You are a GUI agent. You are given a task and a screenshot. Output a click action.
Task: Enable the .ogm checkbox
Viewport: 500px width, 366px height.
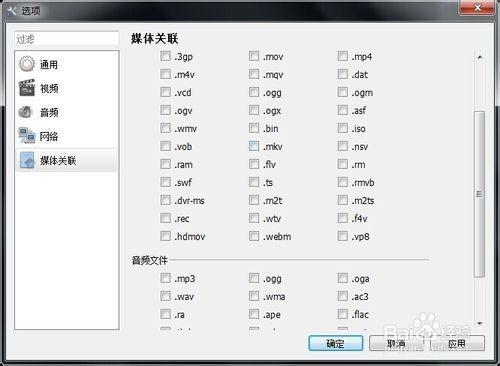tap(343, 92)
